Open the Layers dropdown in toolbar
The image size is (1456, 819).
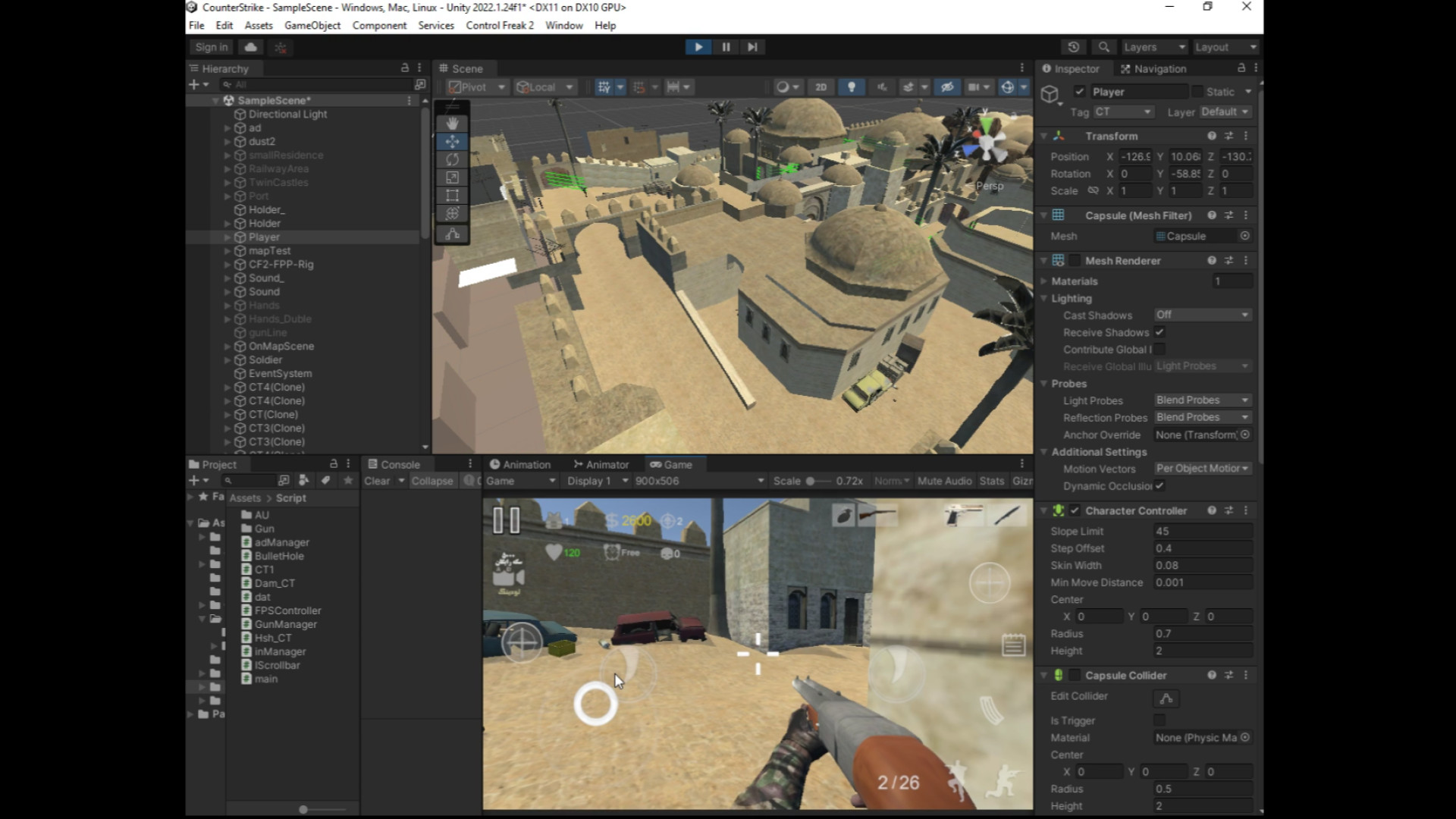pos(1153,47)
